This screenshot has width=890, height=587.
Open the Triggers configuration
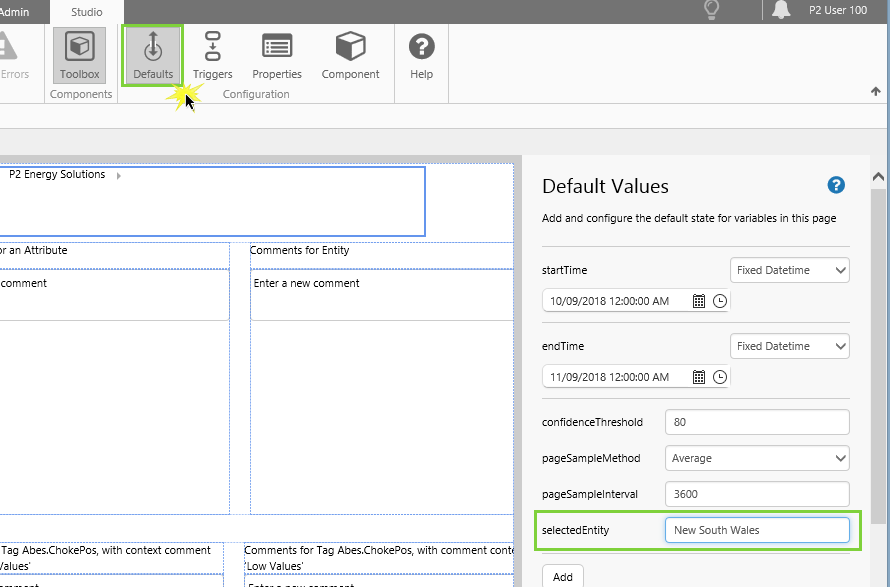click(212, 56)
